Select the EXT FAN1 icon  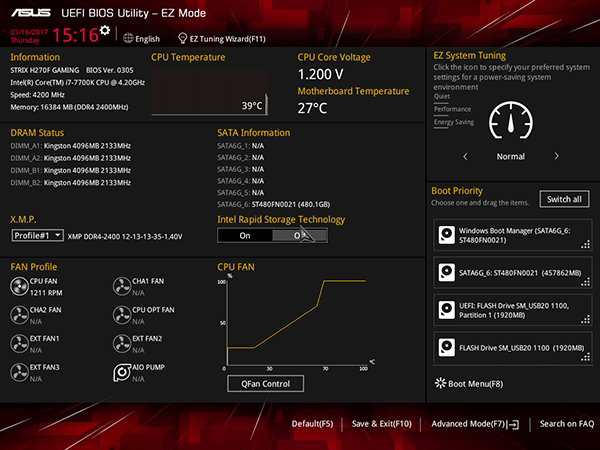click(19, 344)
